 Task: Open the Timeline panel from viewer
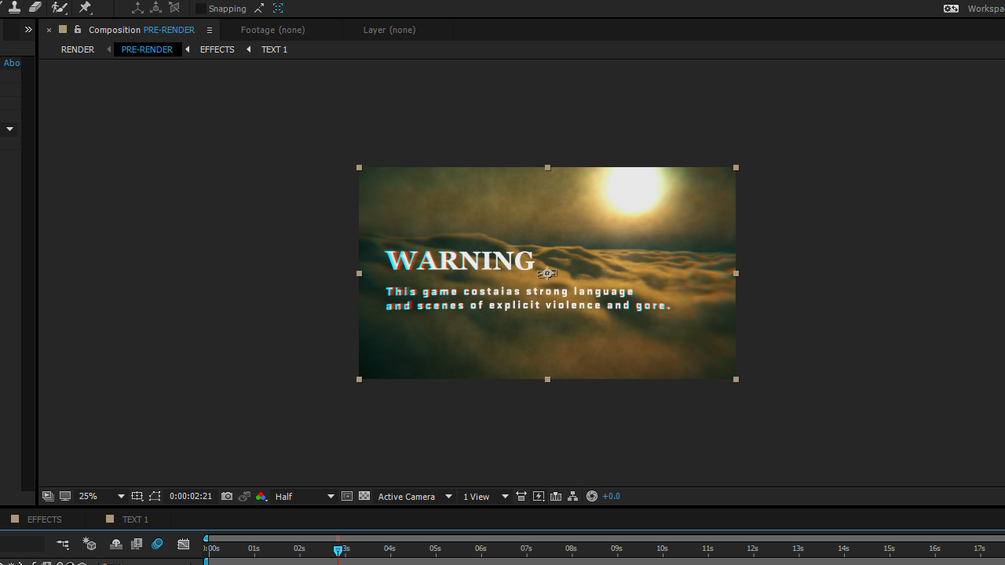pyautogui.click(x=556, y=496)
